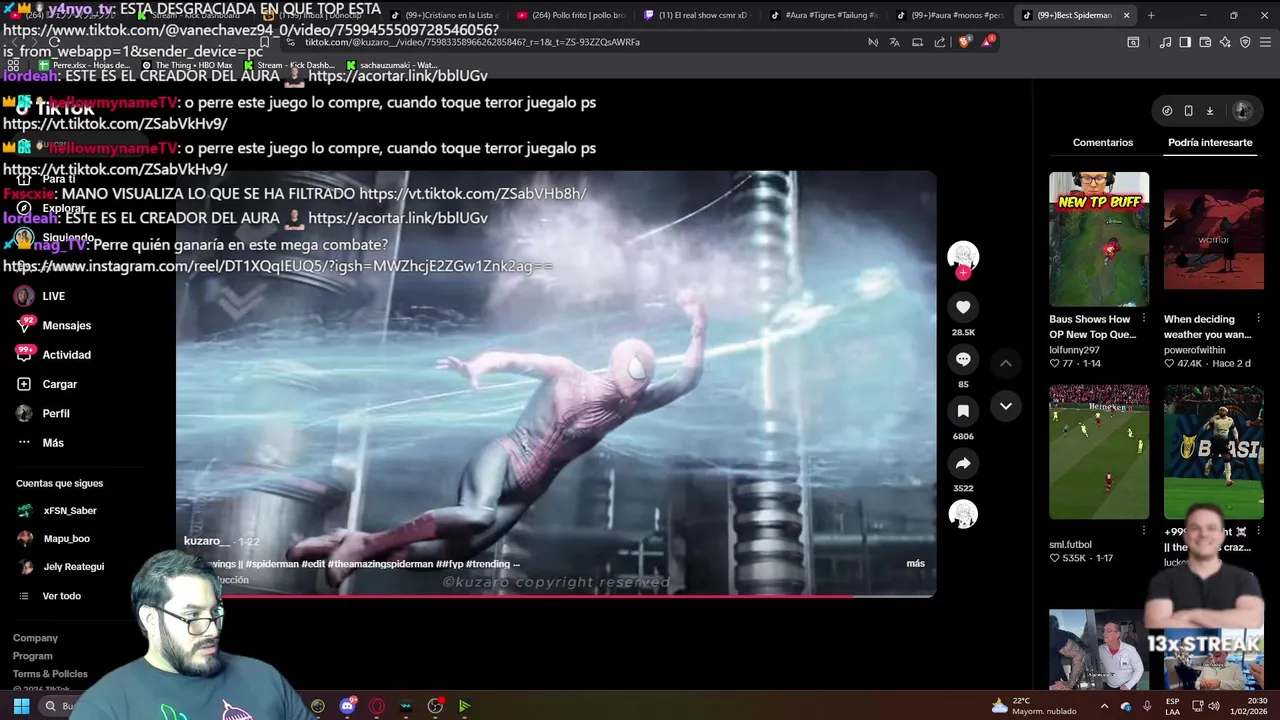Open Brave VPN shield icon
This screenshot has width=1280, height=720.
click(x=1245, y=42)
